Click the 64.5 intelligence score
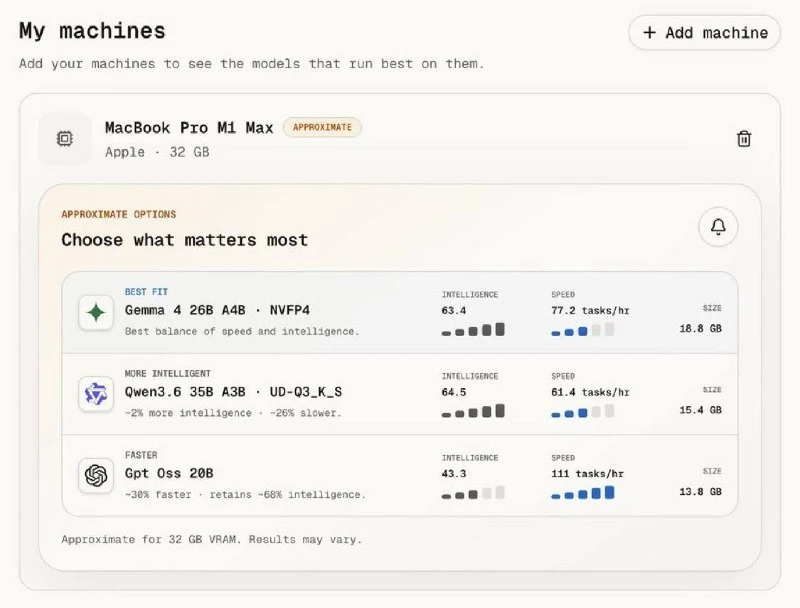 (x=454, y=392)
